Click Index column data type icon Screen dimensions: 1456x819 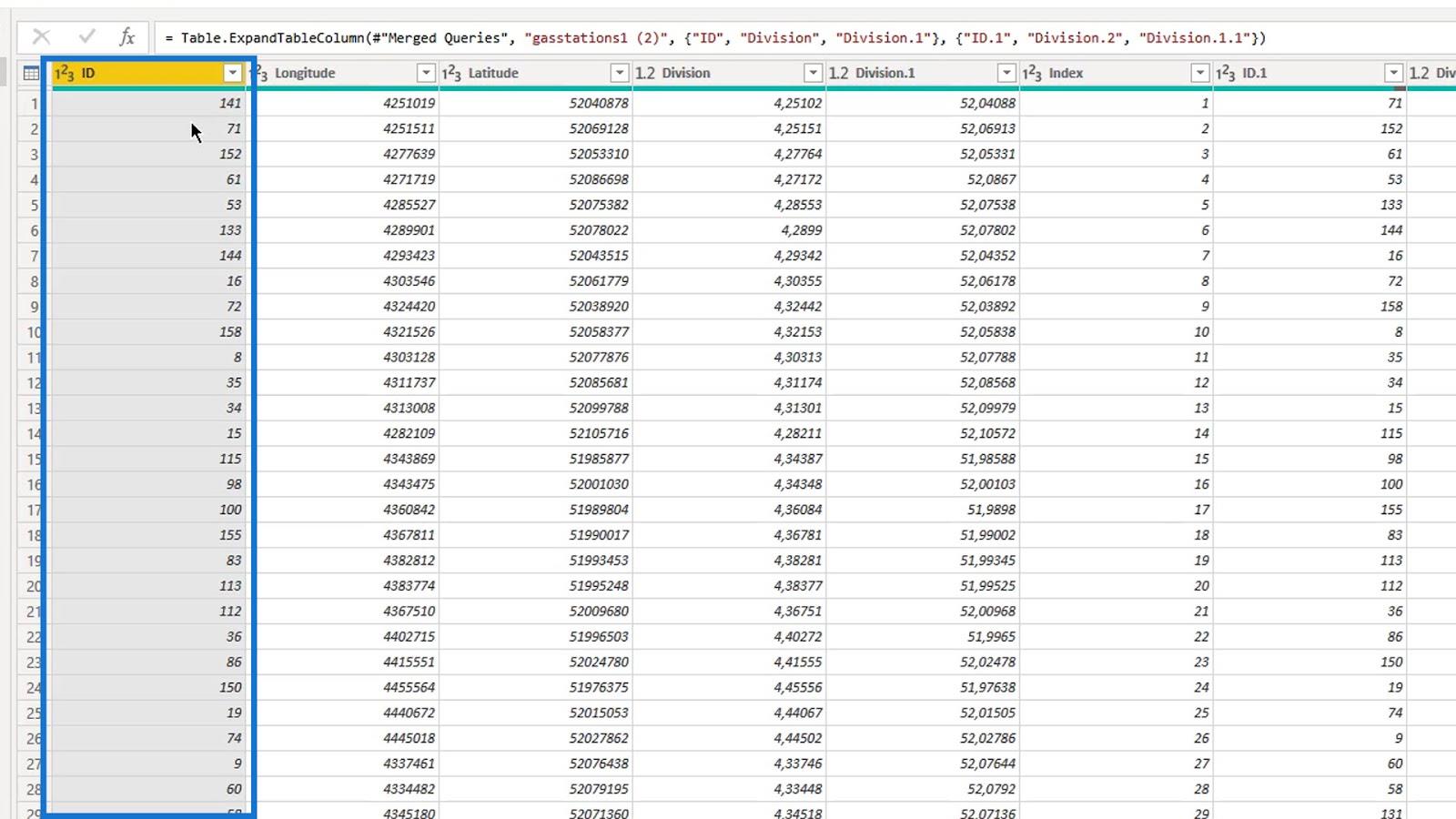pos(1032,73)
